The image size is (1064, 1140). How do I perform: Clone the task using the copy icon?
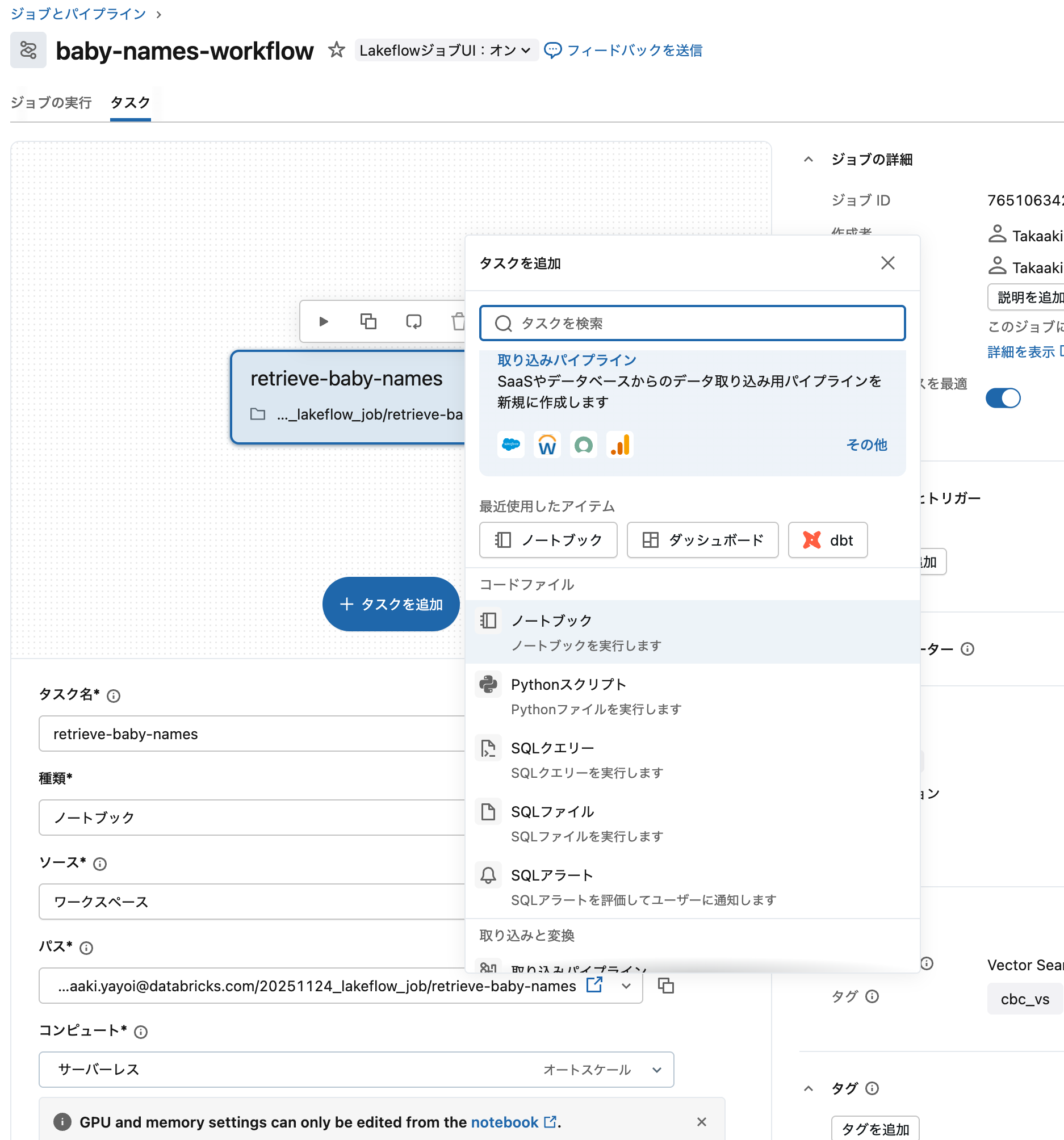(368, 321)
